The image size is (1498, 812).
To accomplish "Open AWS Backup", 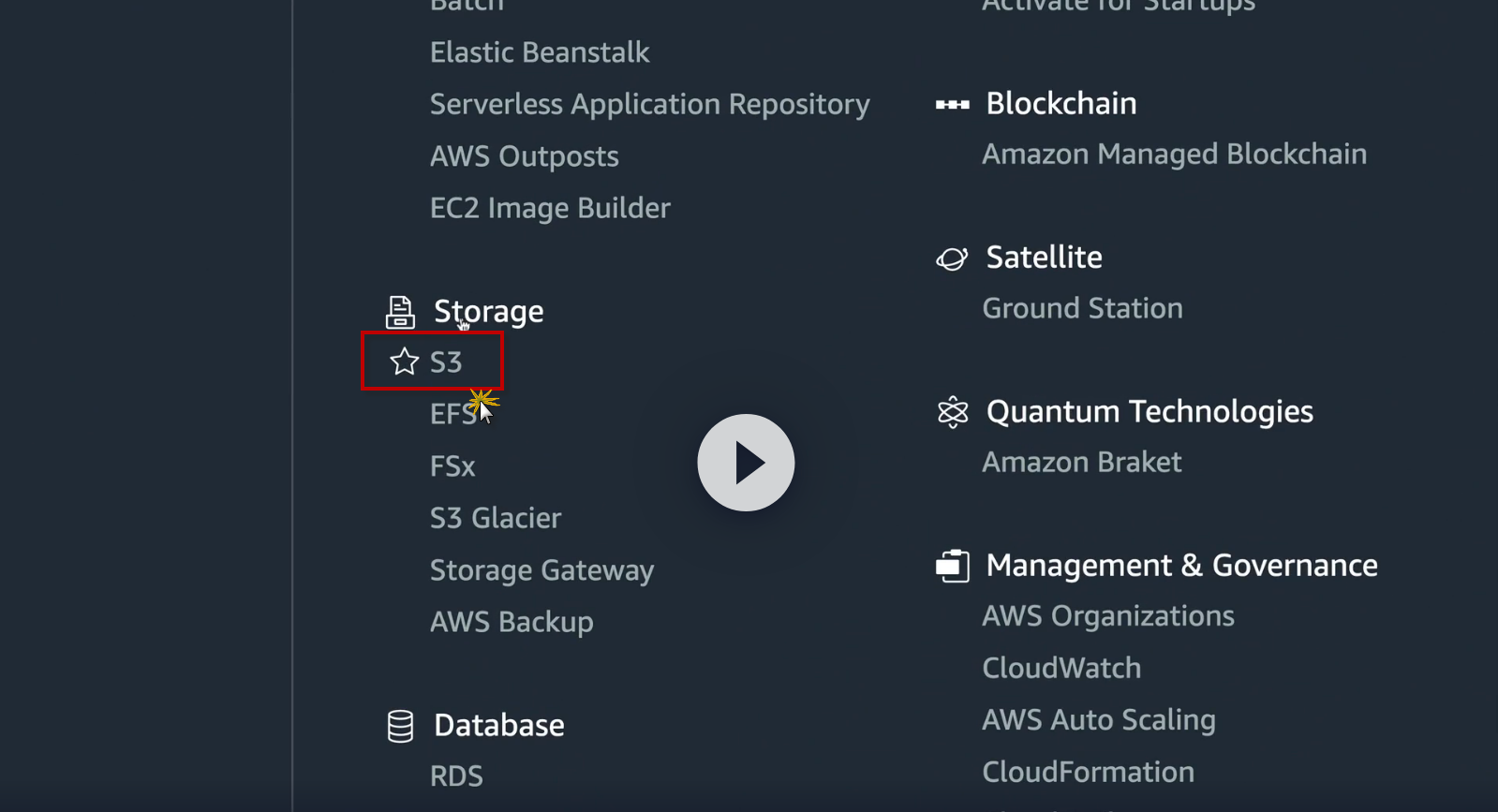I will click(x=512, y=622).
